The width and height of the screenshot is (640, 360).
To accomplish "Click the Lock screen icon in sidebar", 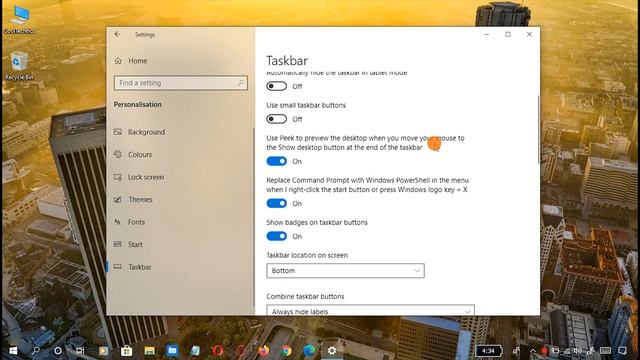I will pos(118,177).
